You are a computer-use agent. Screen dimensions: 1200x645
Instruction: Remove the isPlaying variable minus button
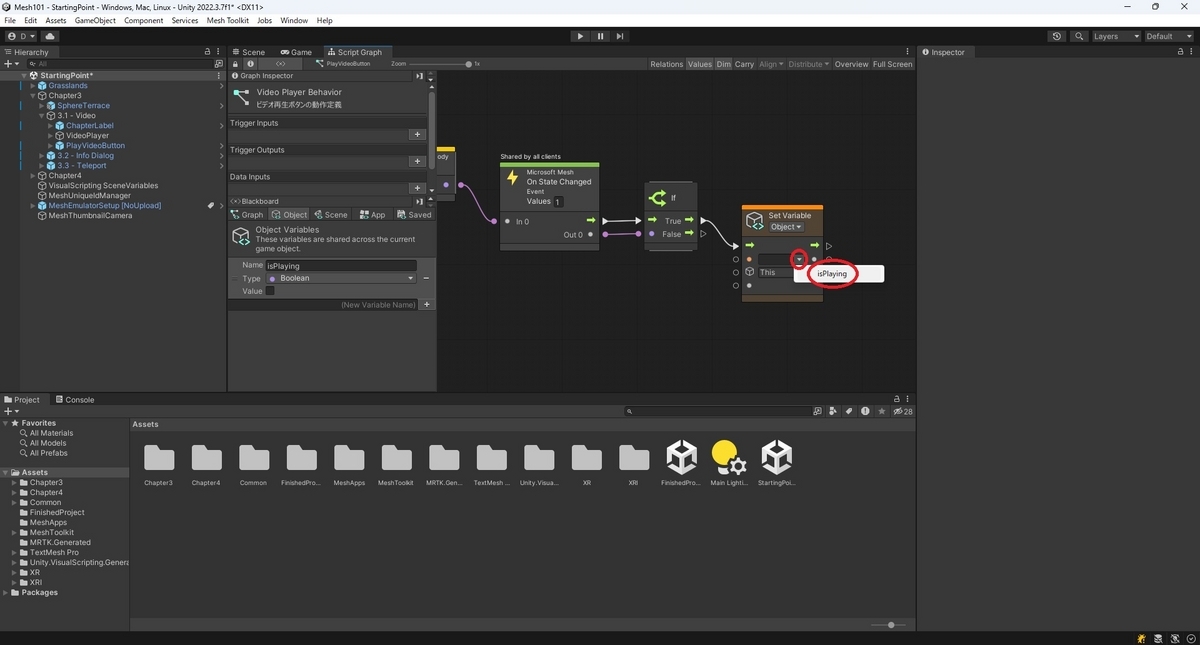tap(426, 278)
